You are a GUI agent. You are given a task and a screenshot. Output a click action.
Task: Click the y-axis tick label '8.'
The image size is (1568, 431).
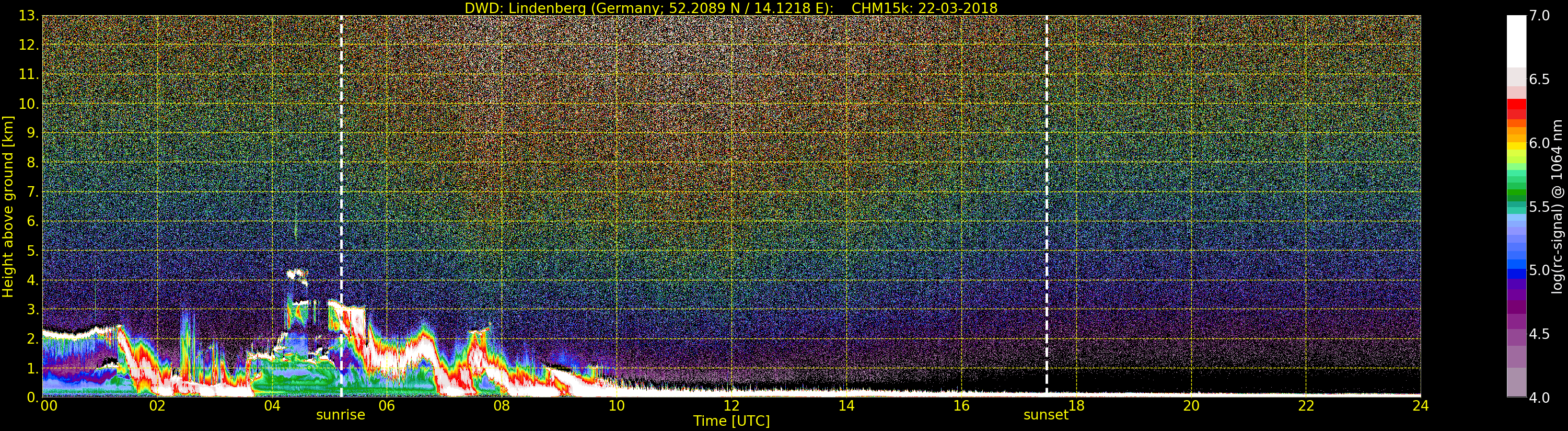(33, 163)
